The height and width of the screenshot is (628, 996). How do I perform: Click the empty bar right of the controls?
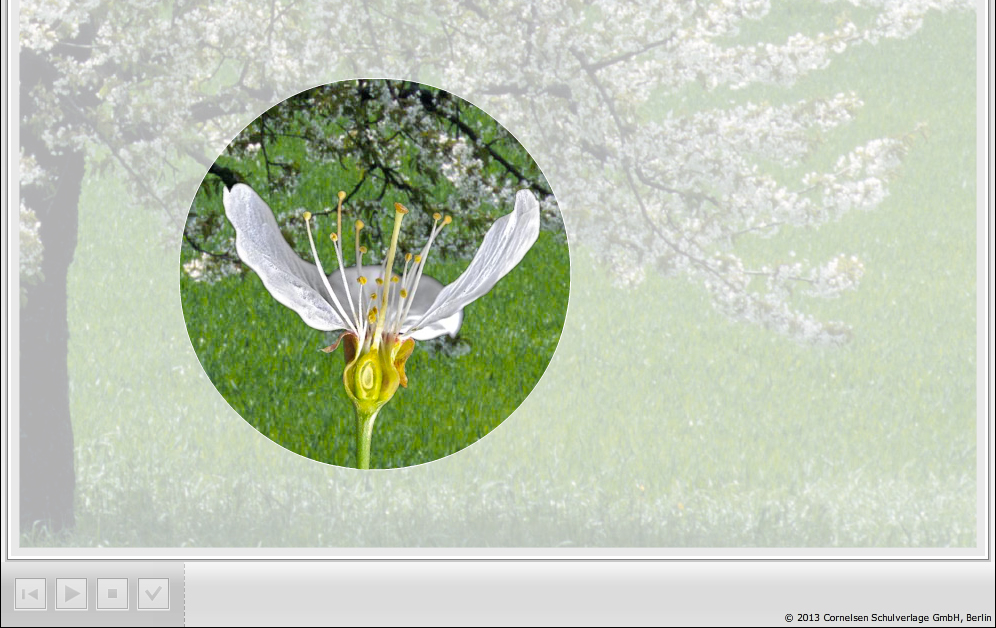click(580, 590)
